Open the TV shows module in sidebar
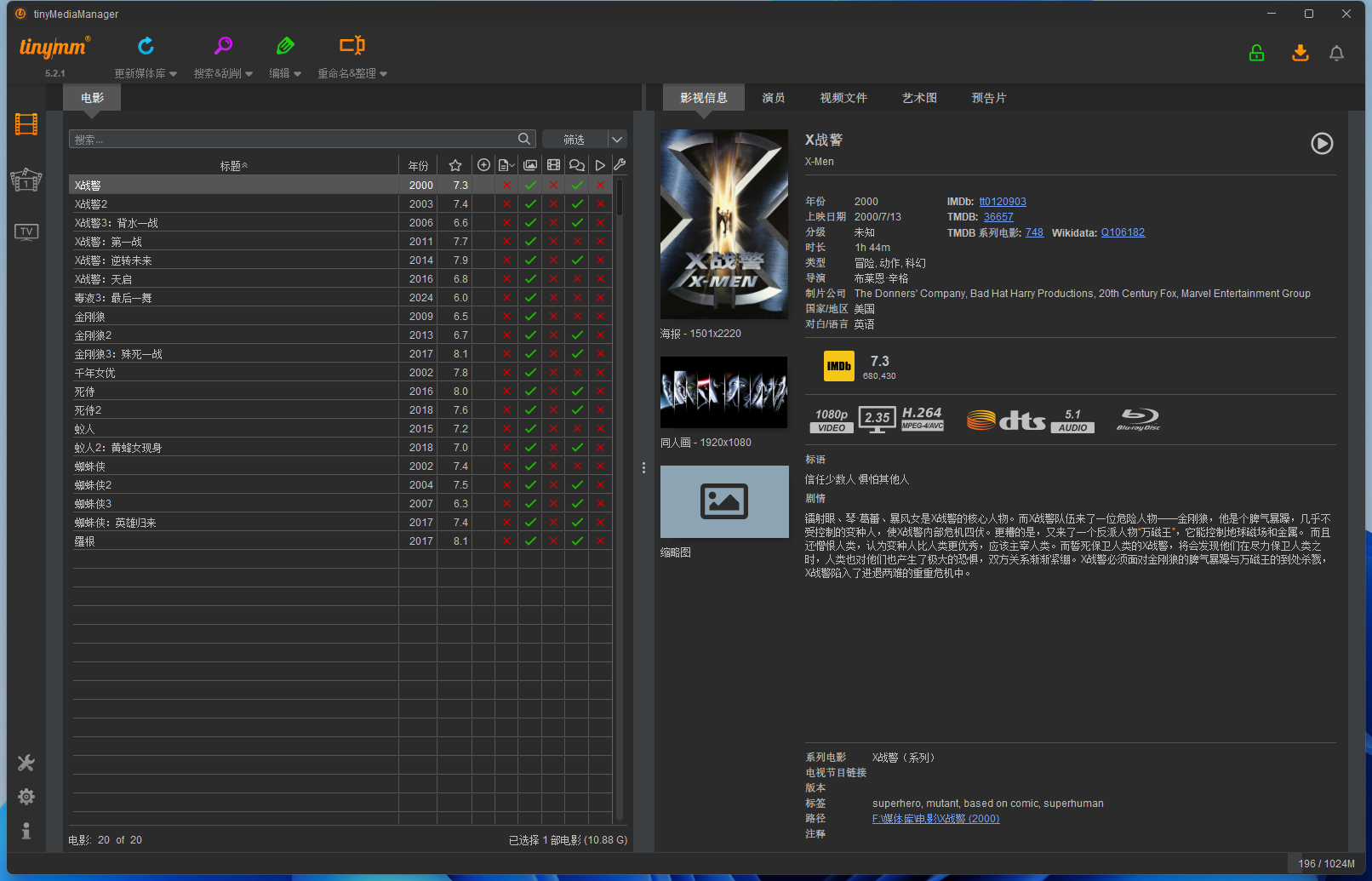1372x881 pixels. click(x=26, y=232)
